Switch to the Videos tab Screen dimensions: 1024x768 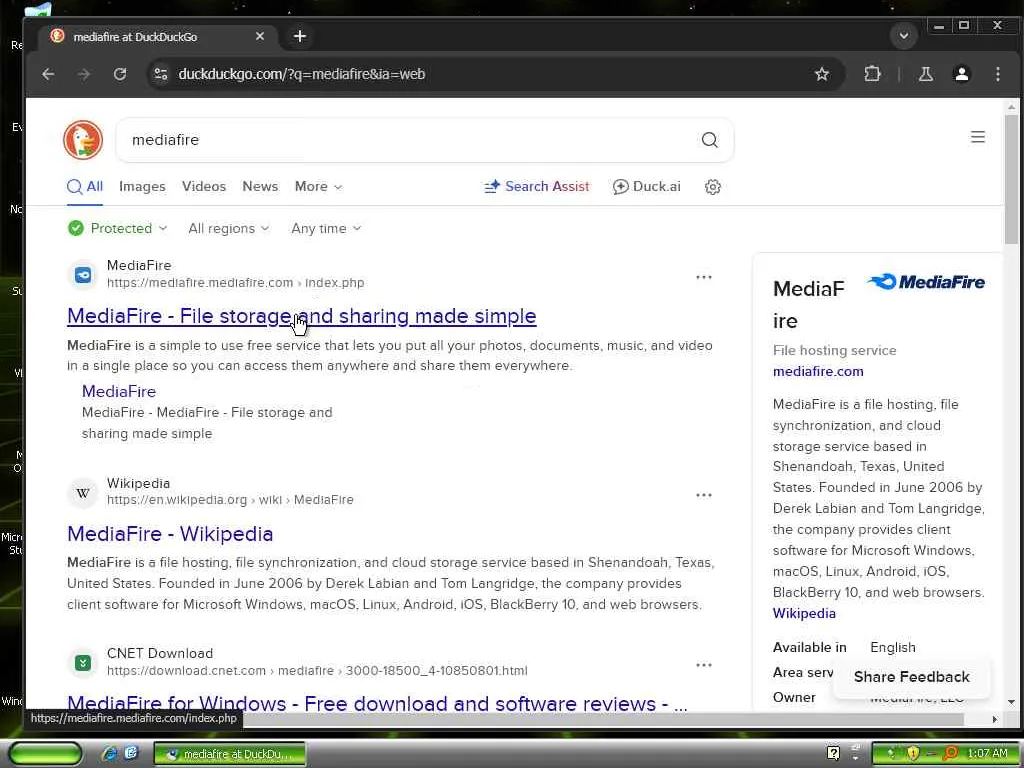(x=204, y=187)
